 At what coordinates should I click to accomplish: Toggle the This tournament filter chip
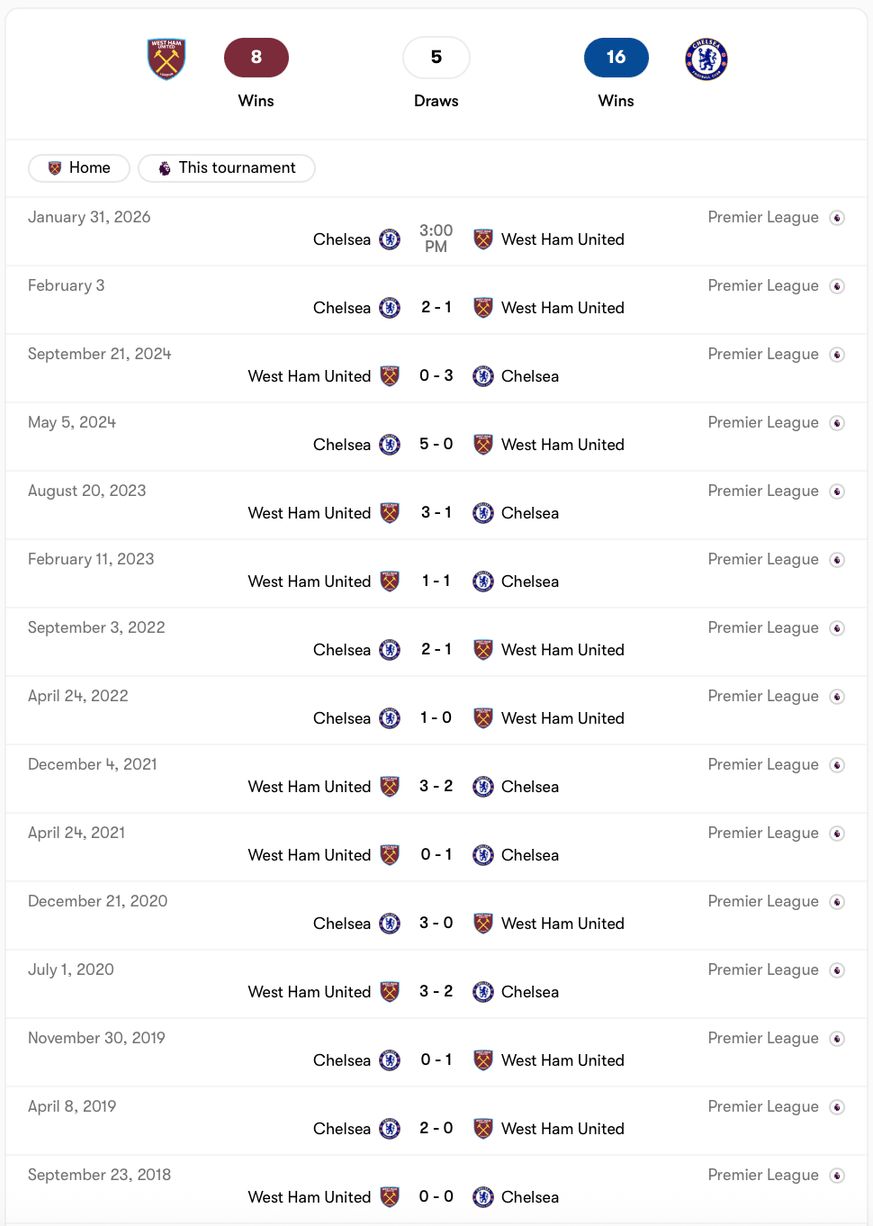pyautogui.click(x=227, y=168)
